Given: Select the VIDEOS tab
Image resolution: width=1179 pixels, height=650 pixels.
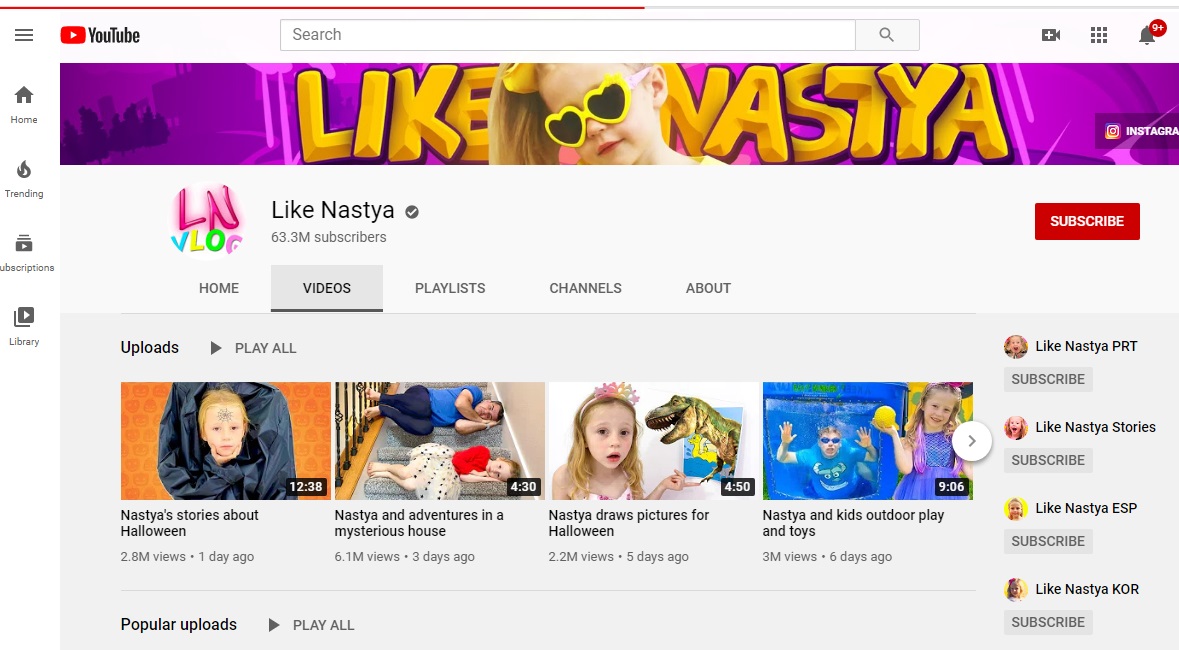Looking at the screenshot, I should [x=326, y=288].
